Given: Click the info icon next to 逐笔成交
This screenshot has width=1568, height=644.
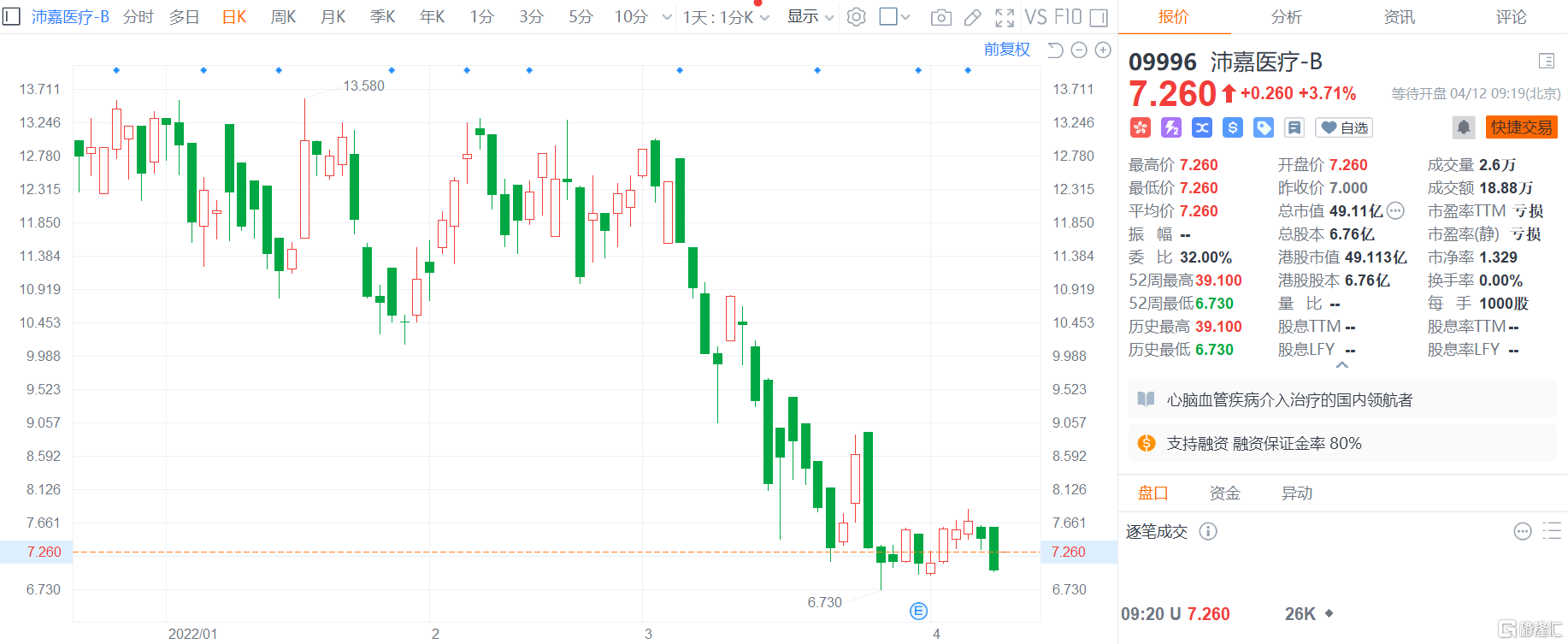Looking at the screenshot, I should coord(1207,532).
